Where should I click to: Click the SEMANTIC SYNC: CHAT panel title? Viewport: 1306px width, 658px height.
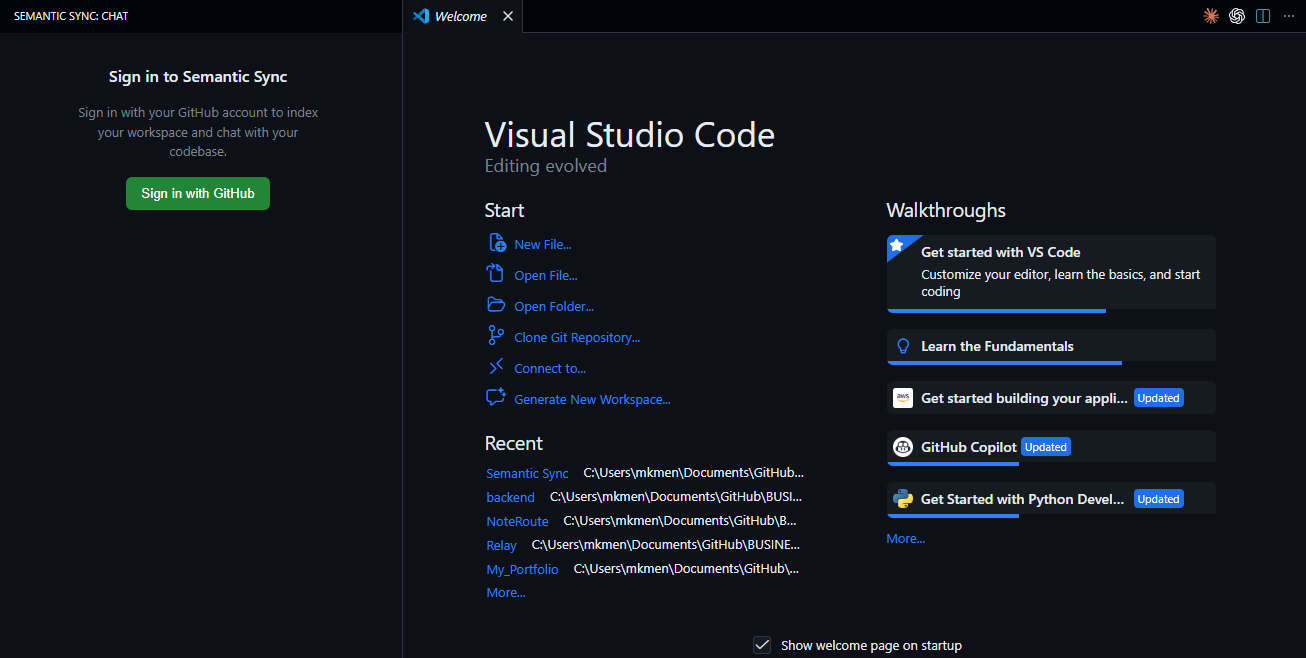point(71,16)
